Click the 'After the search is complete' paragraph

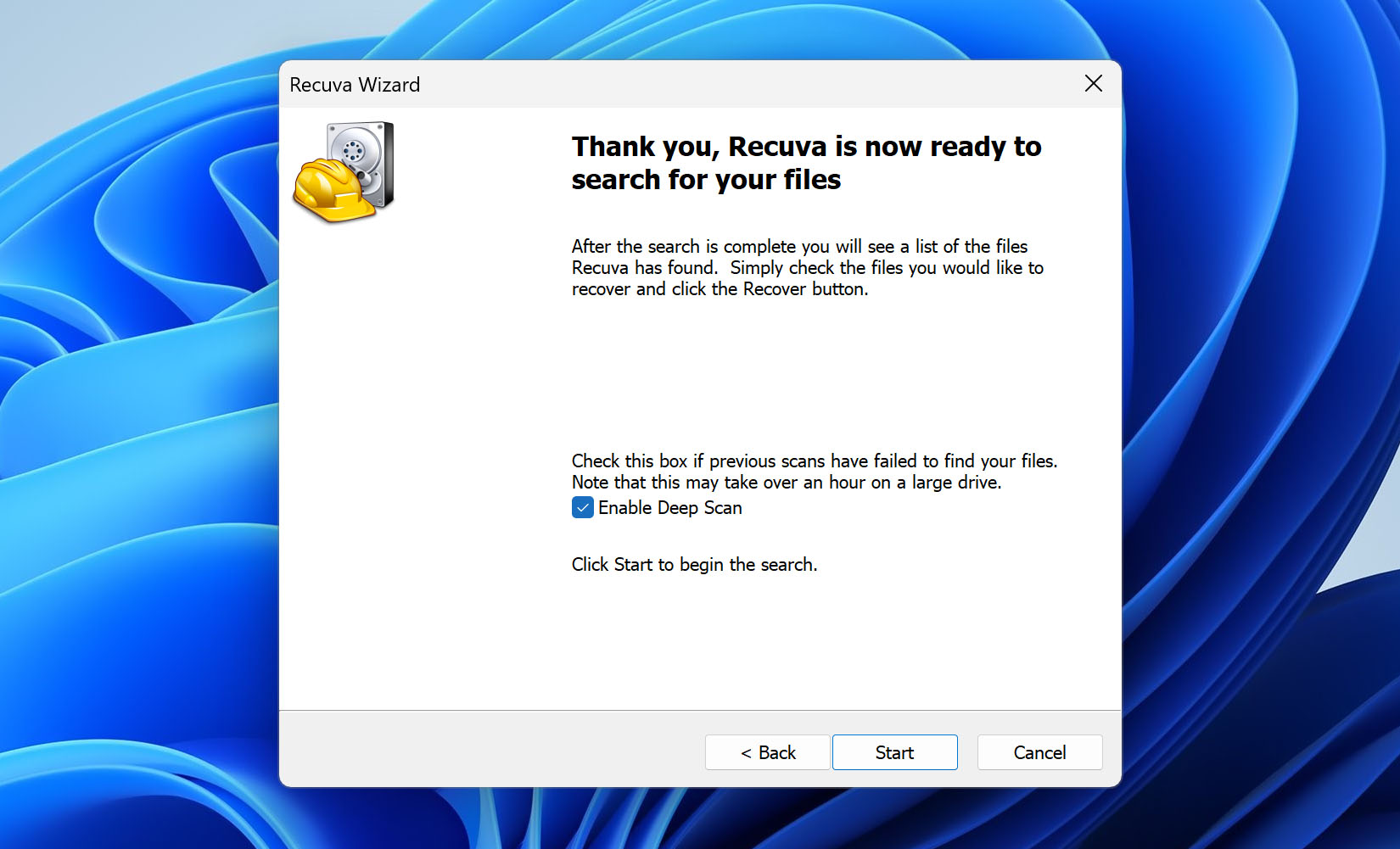coord(807,267)
